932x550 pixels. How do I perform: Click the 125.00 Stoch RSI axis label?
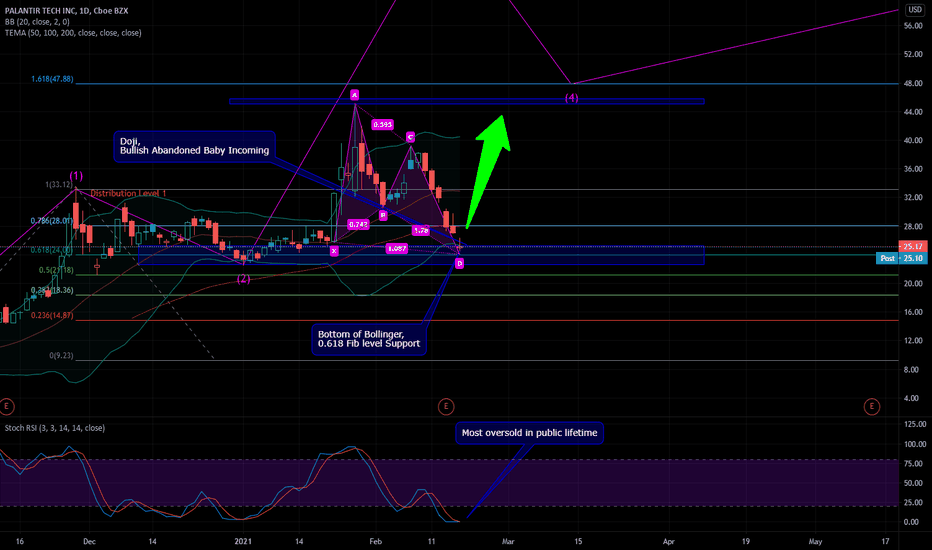coord(915,425)
